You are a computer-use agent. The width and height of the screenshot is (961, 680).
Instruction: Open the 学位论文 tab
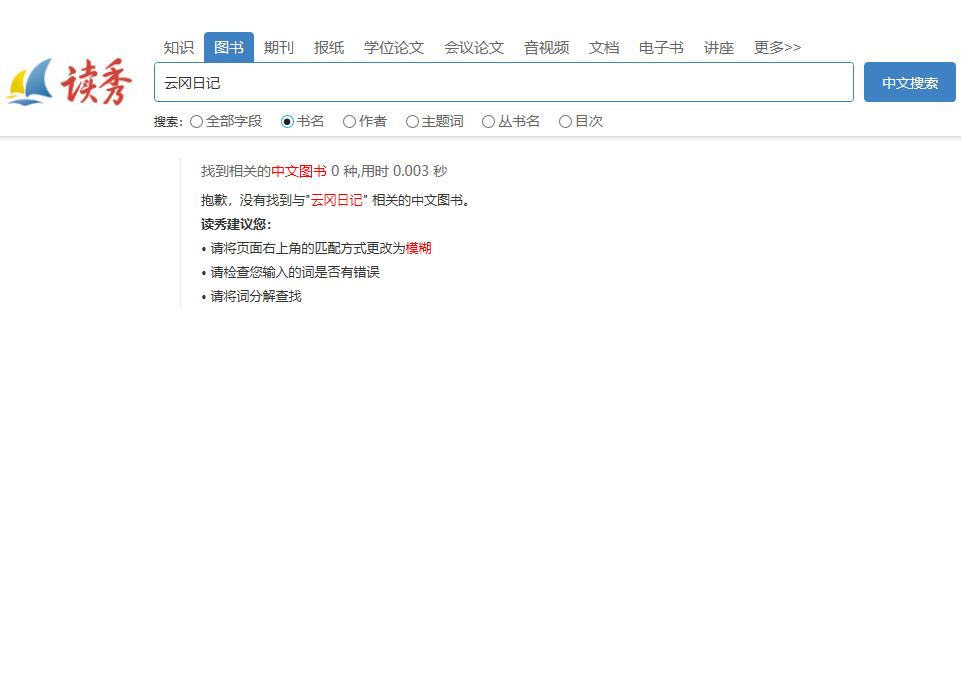pyautogui.click(x=394, y=48)
